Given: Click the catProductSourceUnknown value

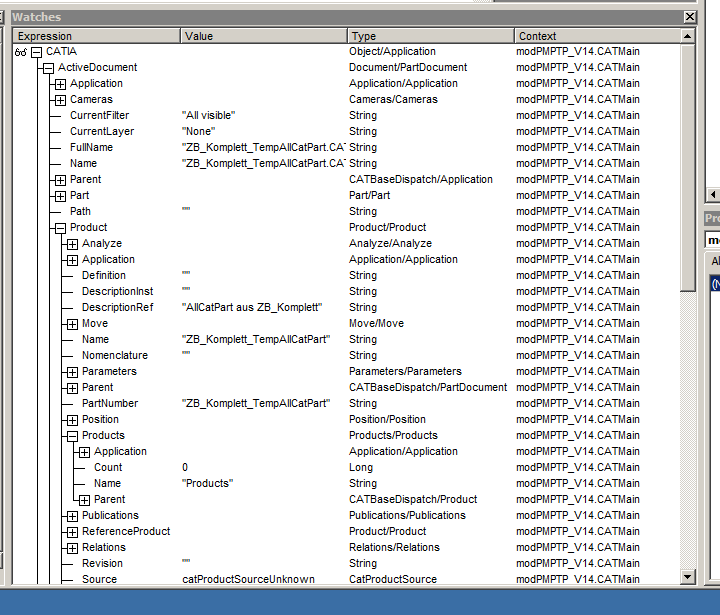Looking at the screenshot, I should (248, 579).
